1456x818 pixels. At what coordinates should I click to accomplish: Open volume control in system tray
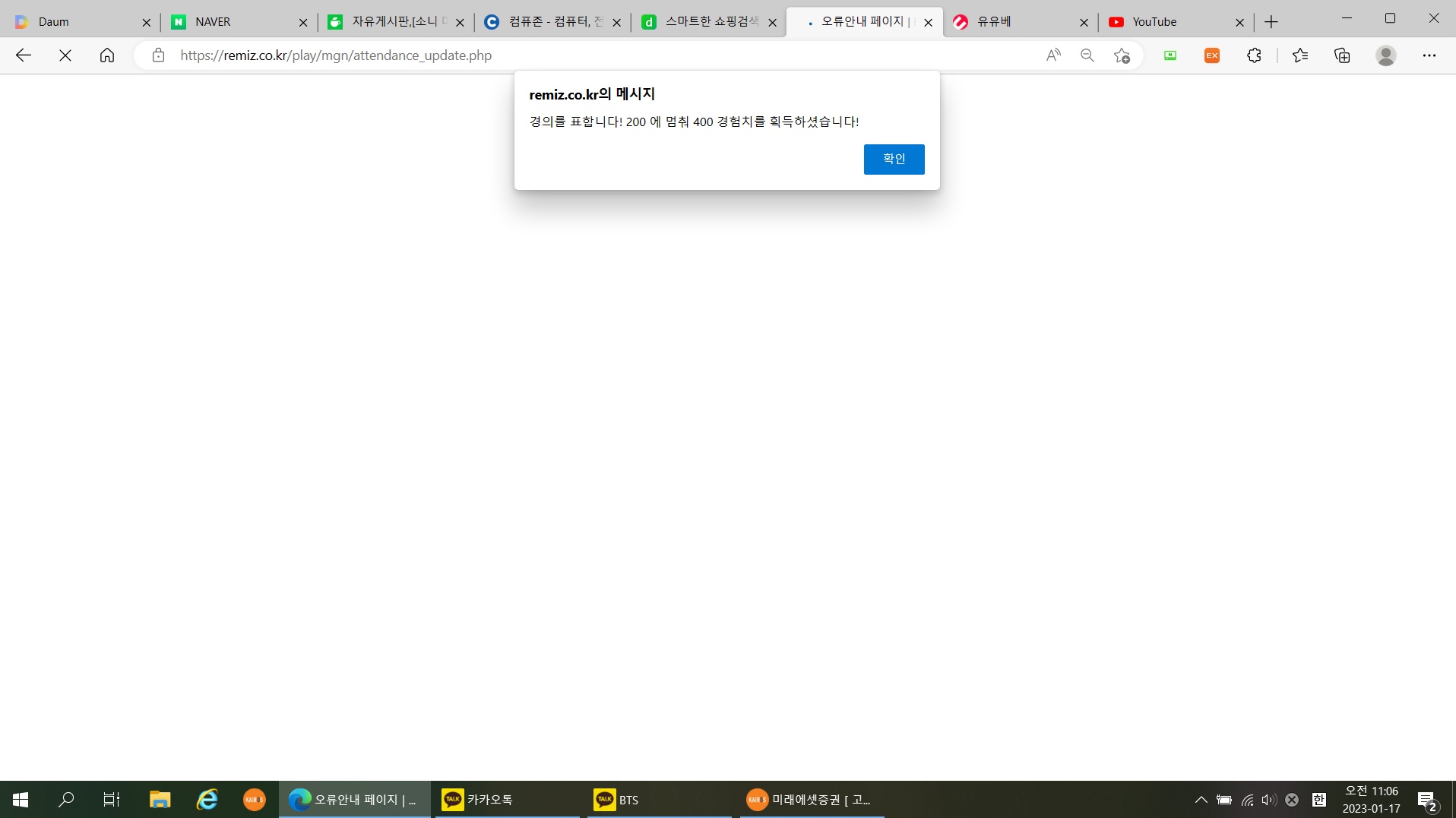pos(1268,799)
